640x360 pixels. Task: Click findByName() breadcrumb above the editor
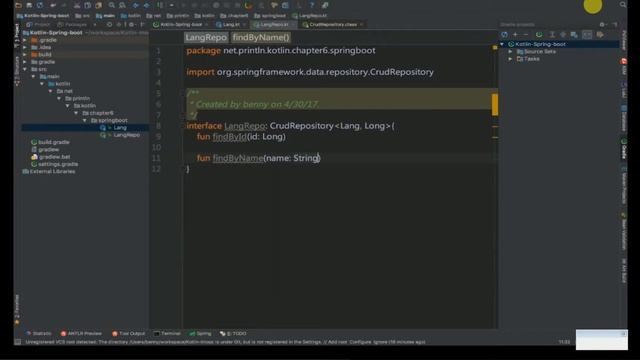coord(261,37)
